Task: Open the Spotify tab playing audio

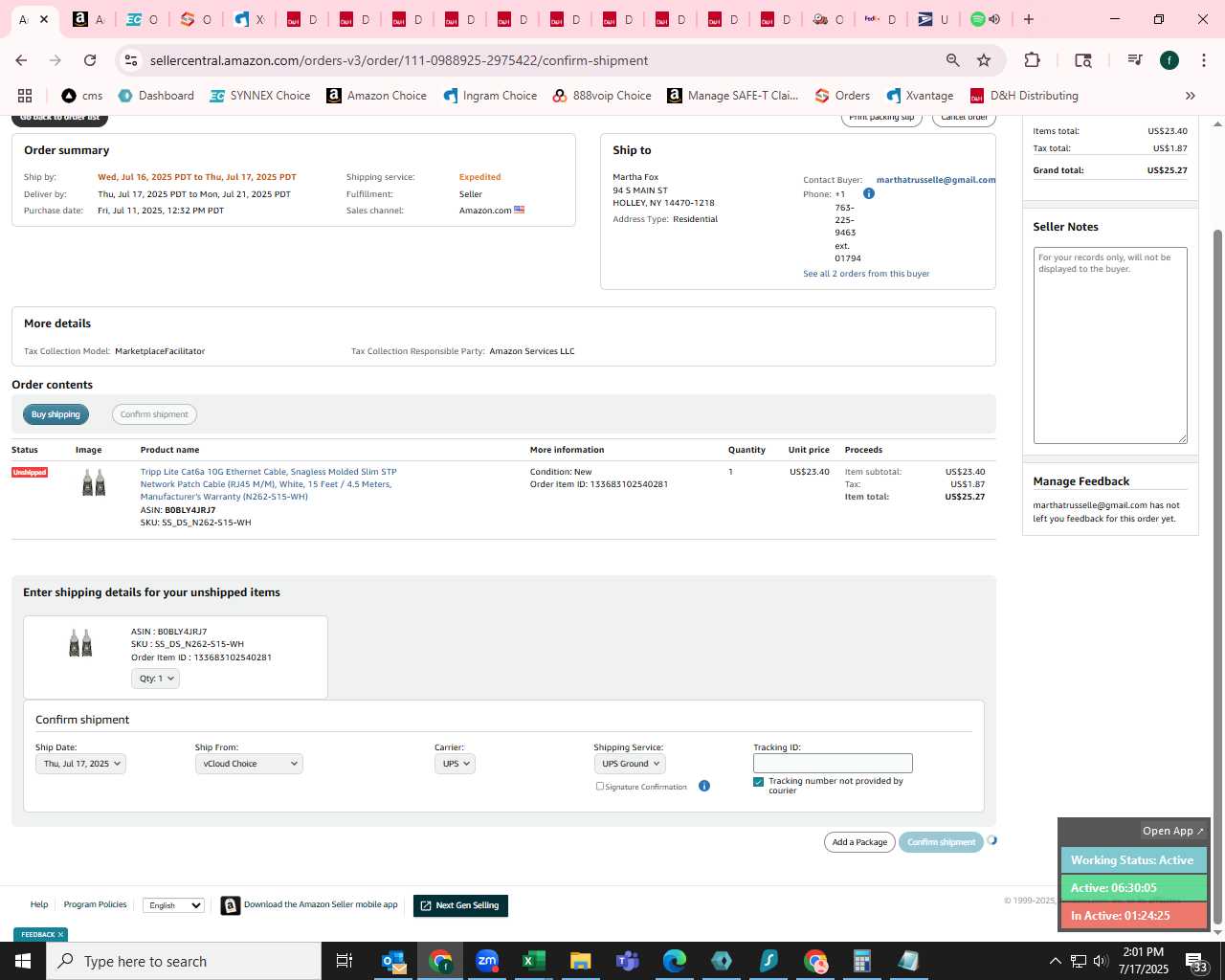Action: click(985, 19)
